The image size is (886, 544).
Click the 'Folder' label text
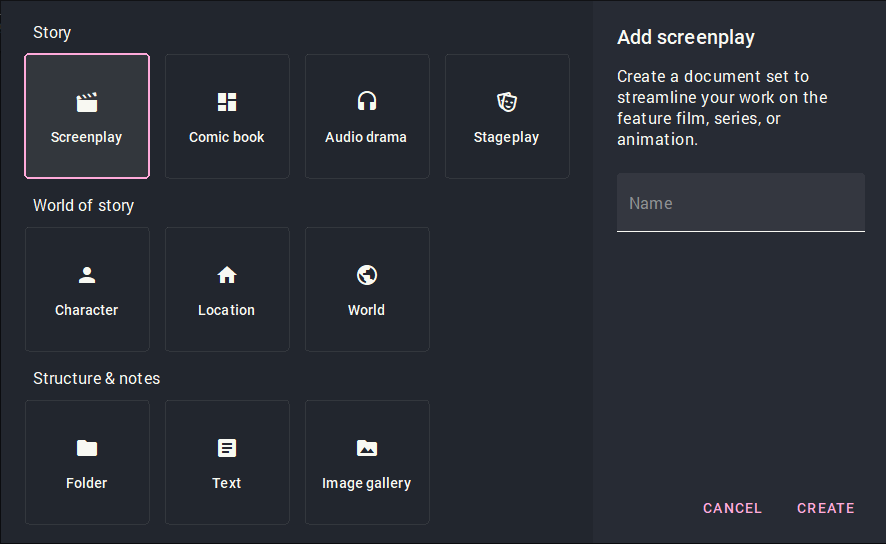point(86,483)
